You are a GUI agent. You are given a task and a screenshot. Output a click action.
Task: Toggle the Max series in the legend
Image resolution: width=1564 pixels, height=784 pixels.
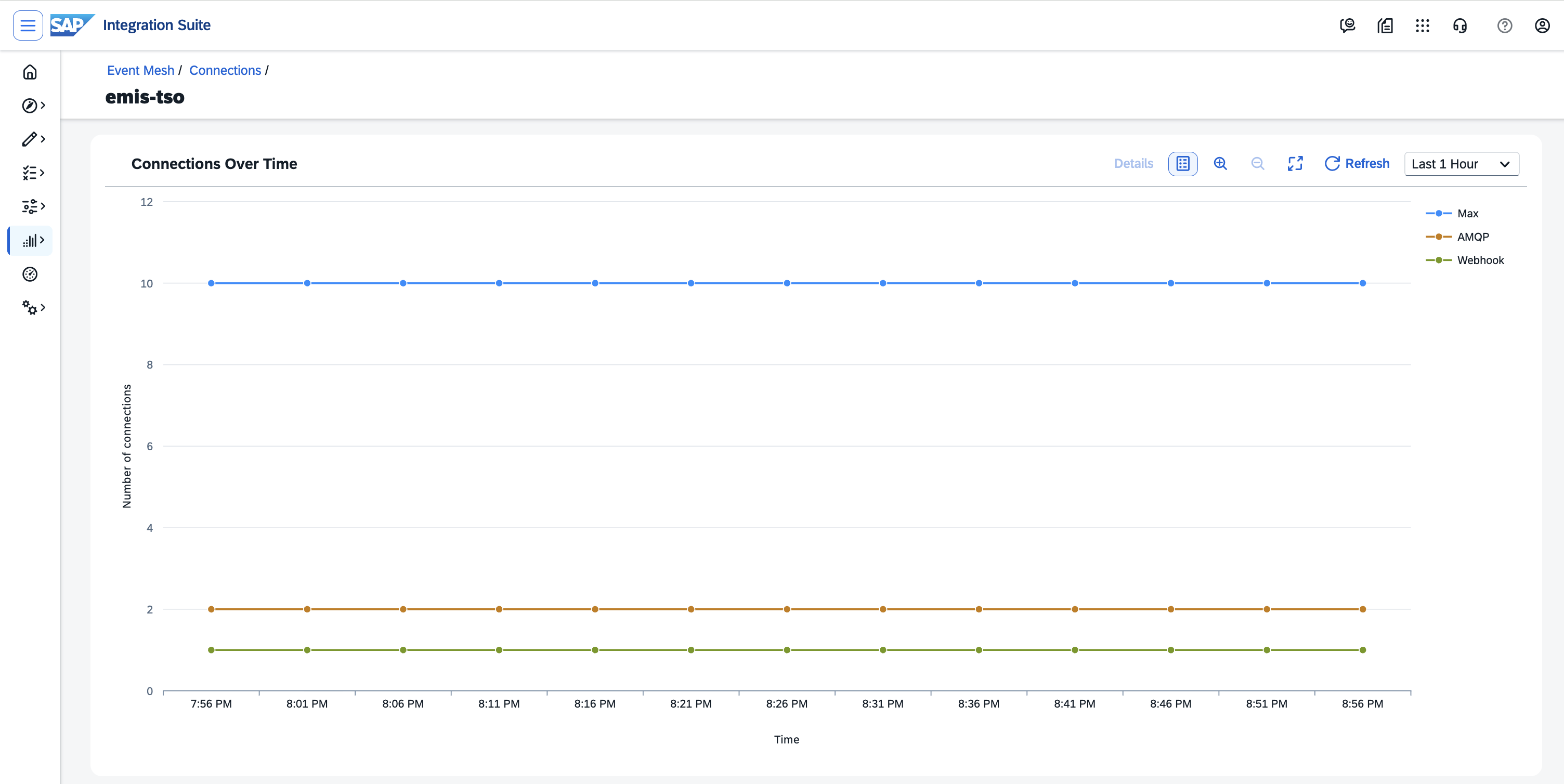coord(1452,214)
